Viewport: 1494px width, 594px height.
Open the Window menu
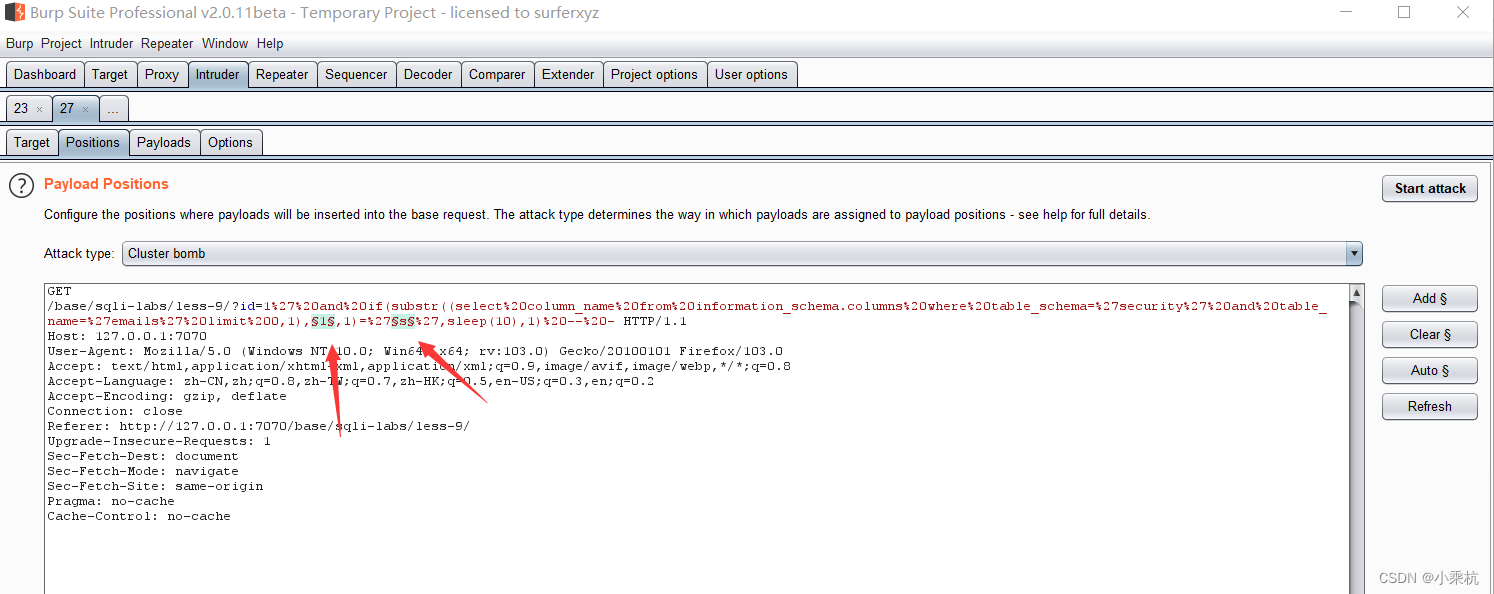click(225, 44)
